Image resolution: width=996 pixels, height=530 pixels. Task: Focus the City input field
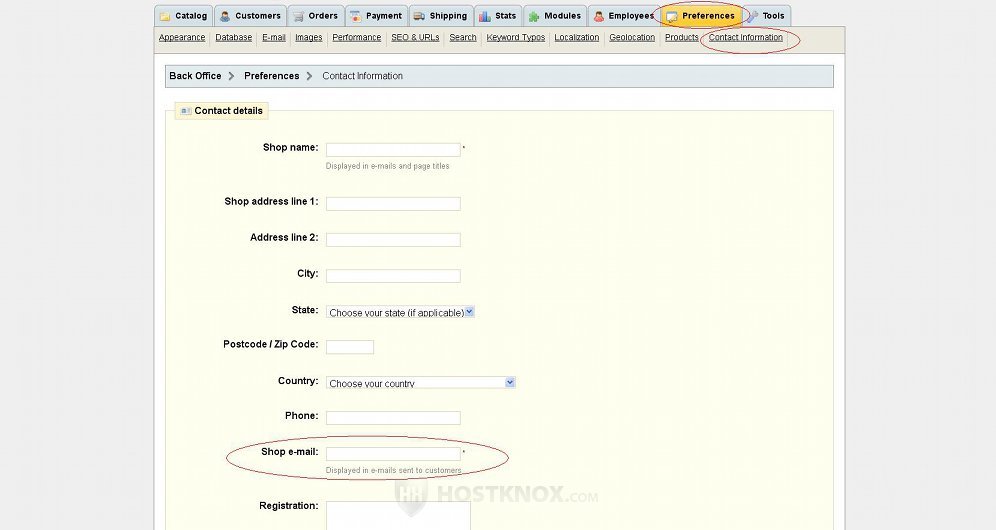(393, 276)
